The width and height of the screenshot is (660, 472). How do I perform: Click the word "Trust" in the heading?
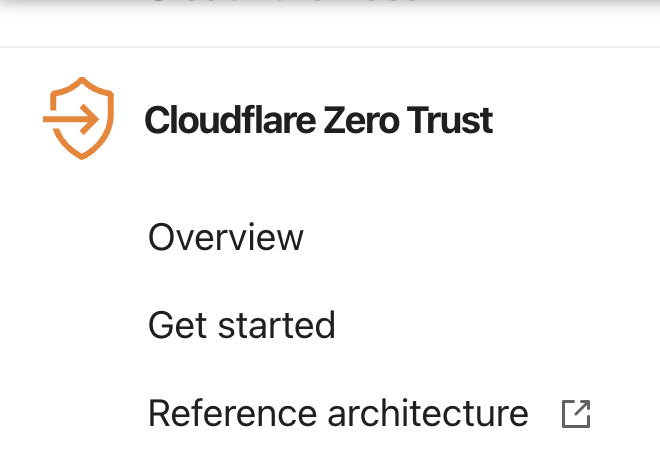point(450,120)
